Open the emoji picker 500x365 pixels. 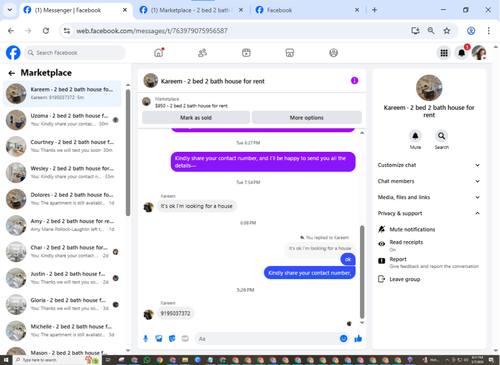point(343,339)
